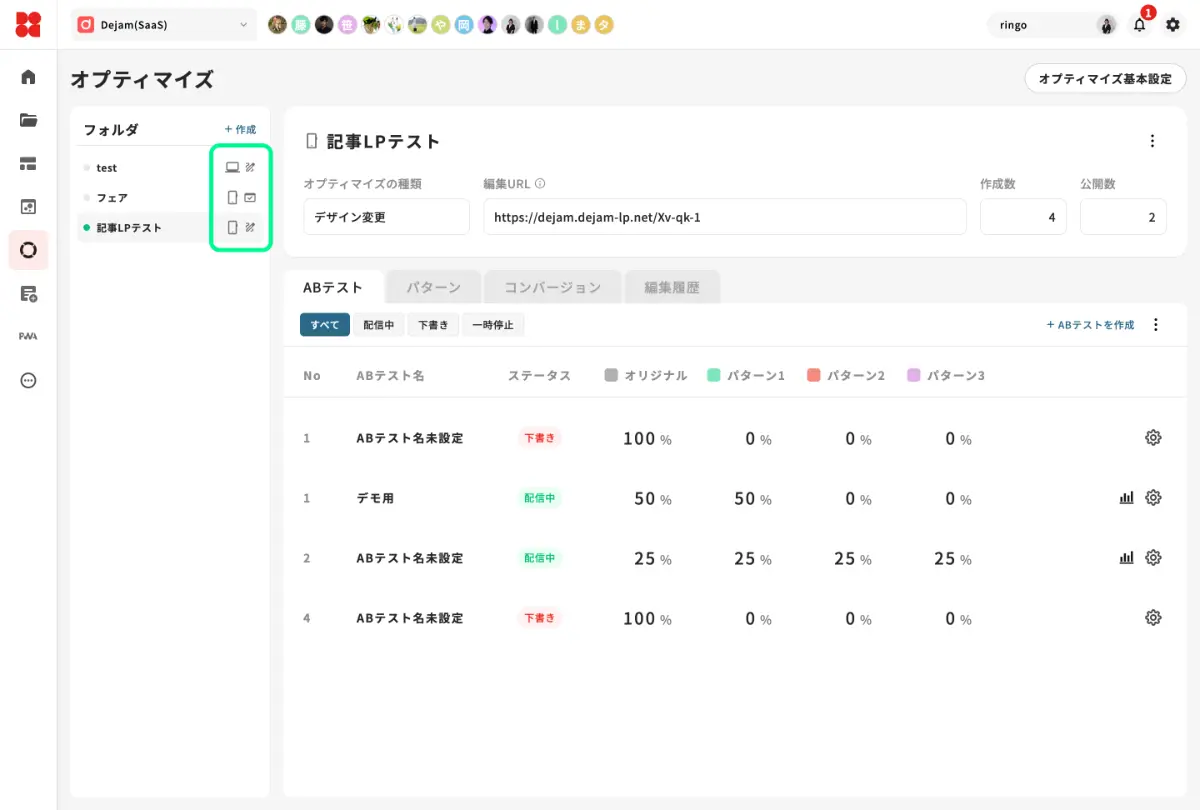Image resolution: width=1200 pixels, height=810 pixels.
Task: Click the red パターン2 legend swatch
Action: (x=814, y=375)
